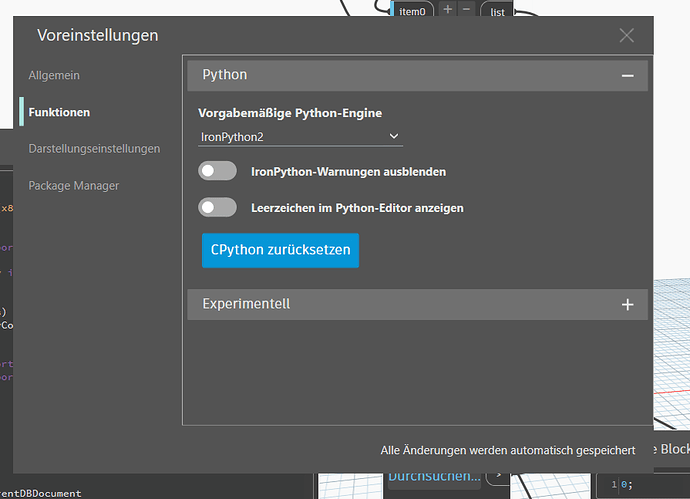Collapse the Python section with minus icon
This screenshot has width=690, height=499.
628,76
